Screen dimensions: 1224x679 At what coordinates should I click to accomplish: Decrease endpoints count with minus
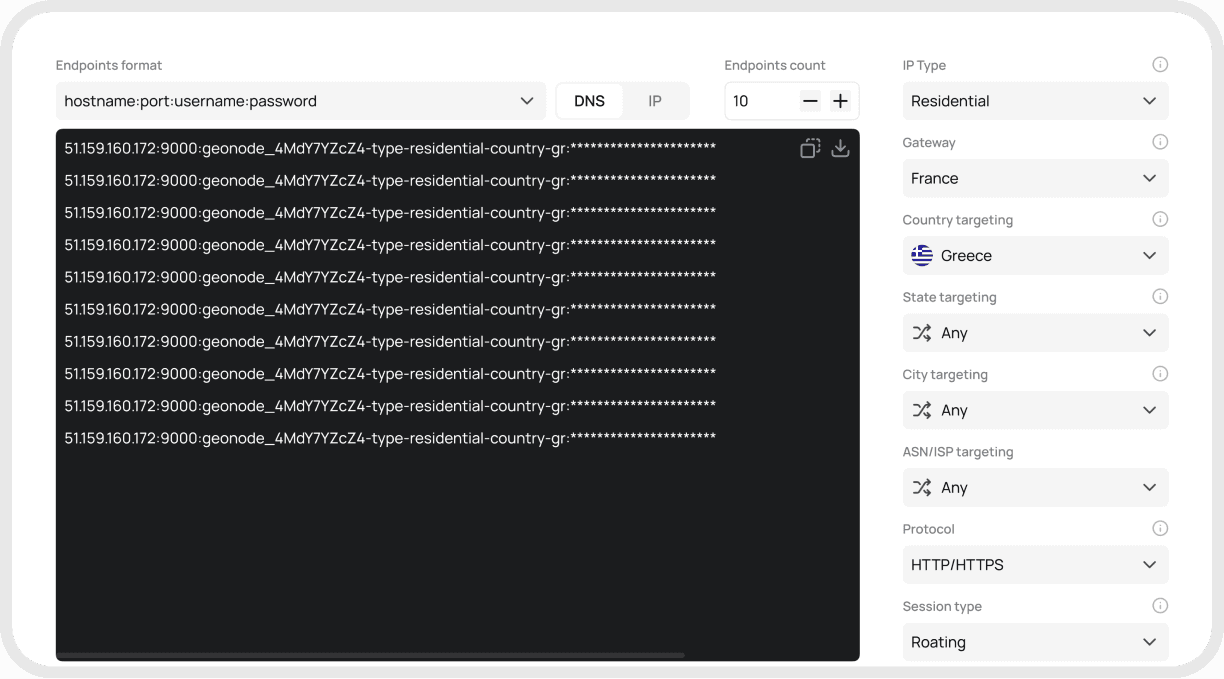point(810,101)
